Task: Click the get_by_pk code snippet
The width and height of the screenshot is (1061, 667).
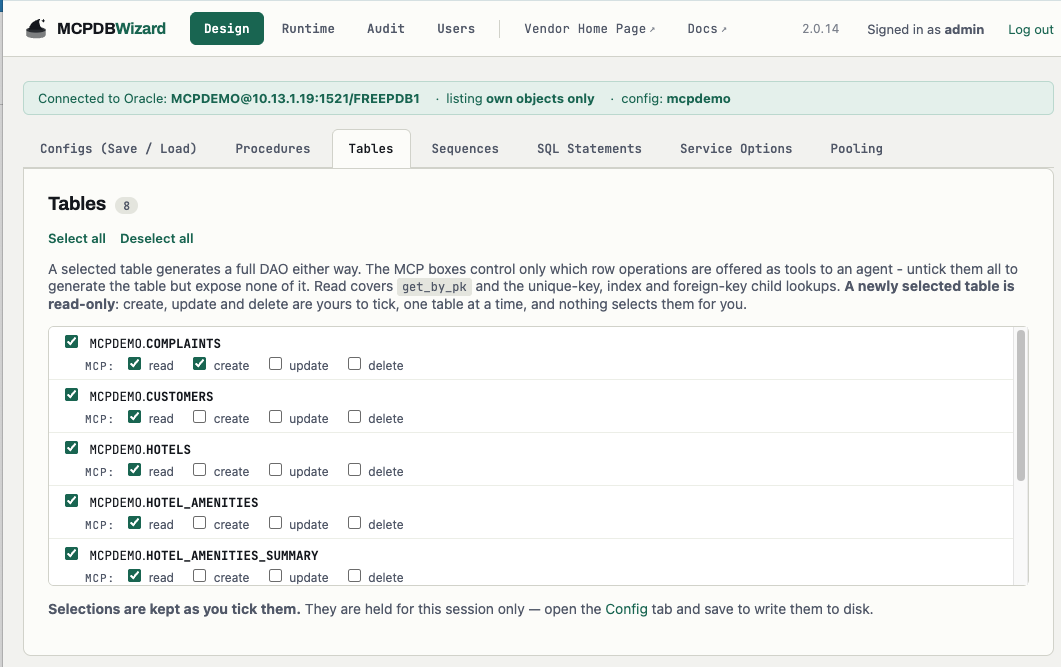Action: 434,287
